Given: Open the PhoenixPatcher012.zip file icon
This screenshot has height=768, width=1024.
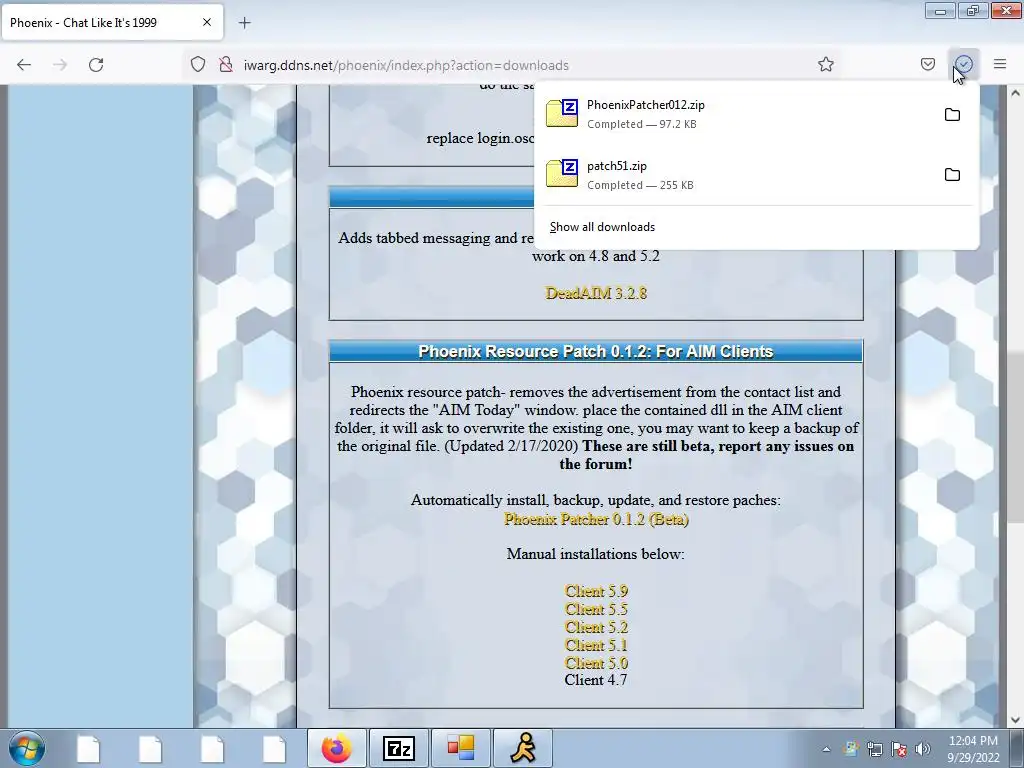Looking at the screenshot, I should coord(562,113).
